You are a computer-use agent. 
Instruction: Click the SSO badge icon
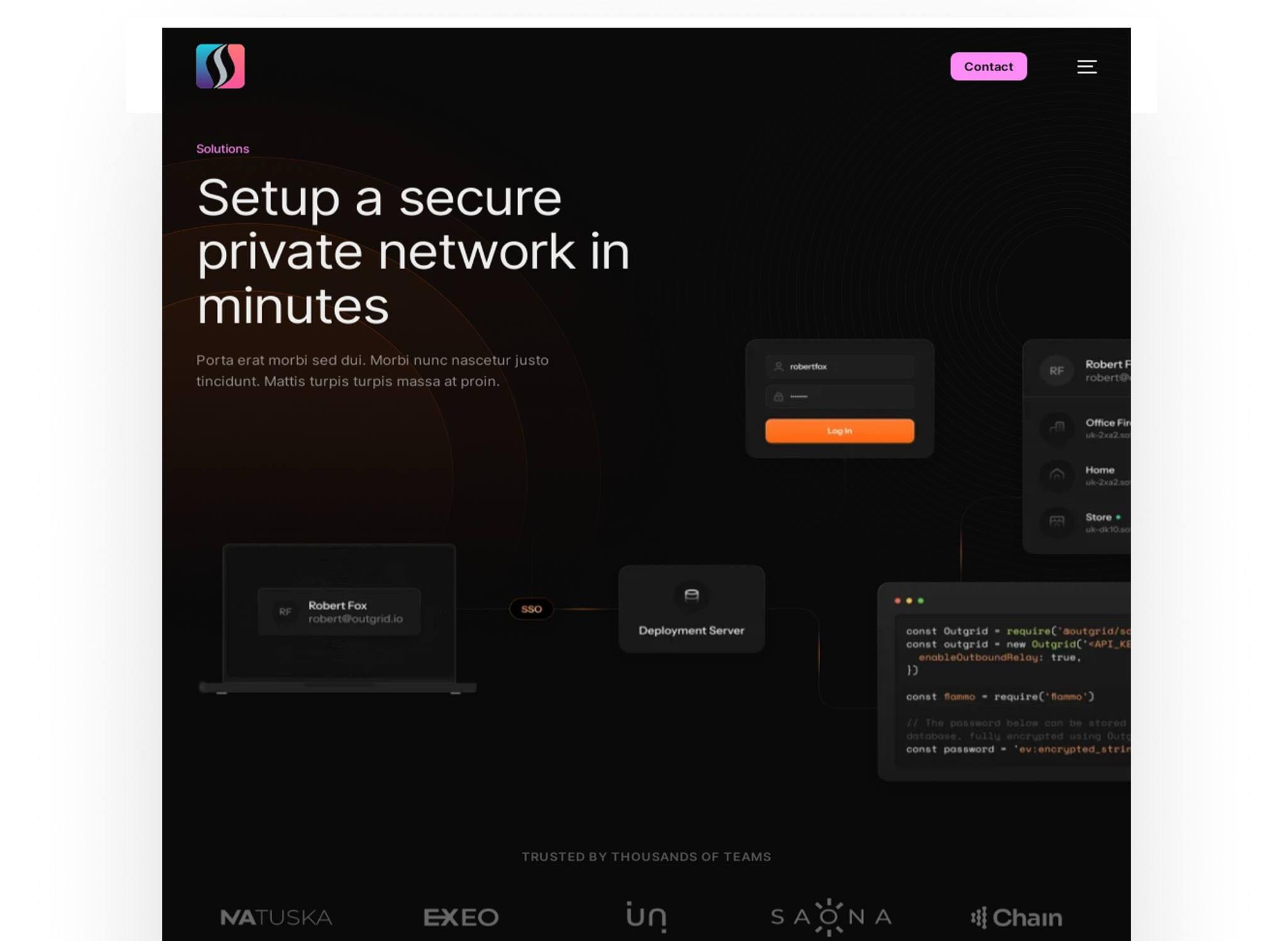(x=530, y=608)
